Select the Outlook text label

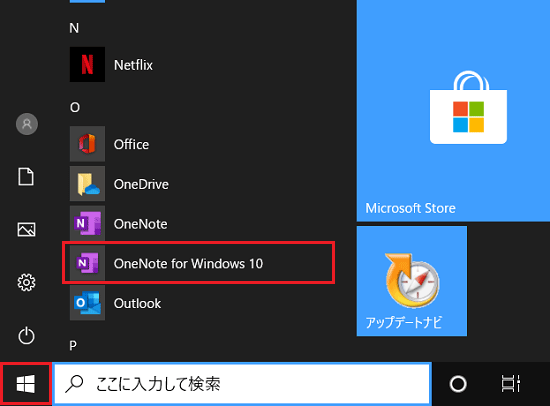(x=137, y=303)
